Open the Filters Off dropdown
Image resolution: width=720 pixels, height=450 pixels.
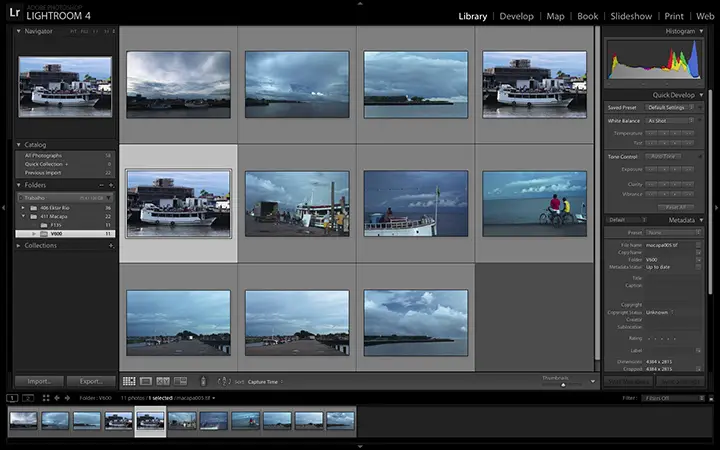point(673,398)
